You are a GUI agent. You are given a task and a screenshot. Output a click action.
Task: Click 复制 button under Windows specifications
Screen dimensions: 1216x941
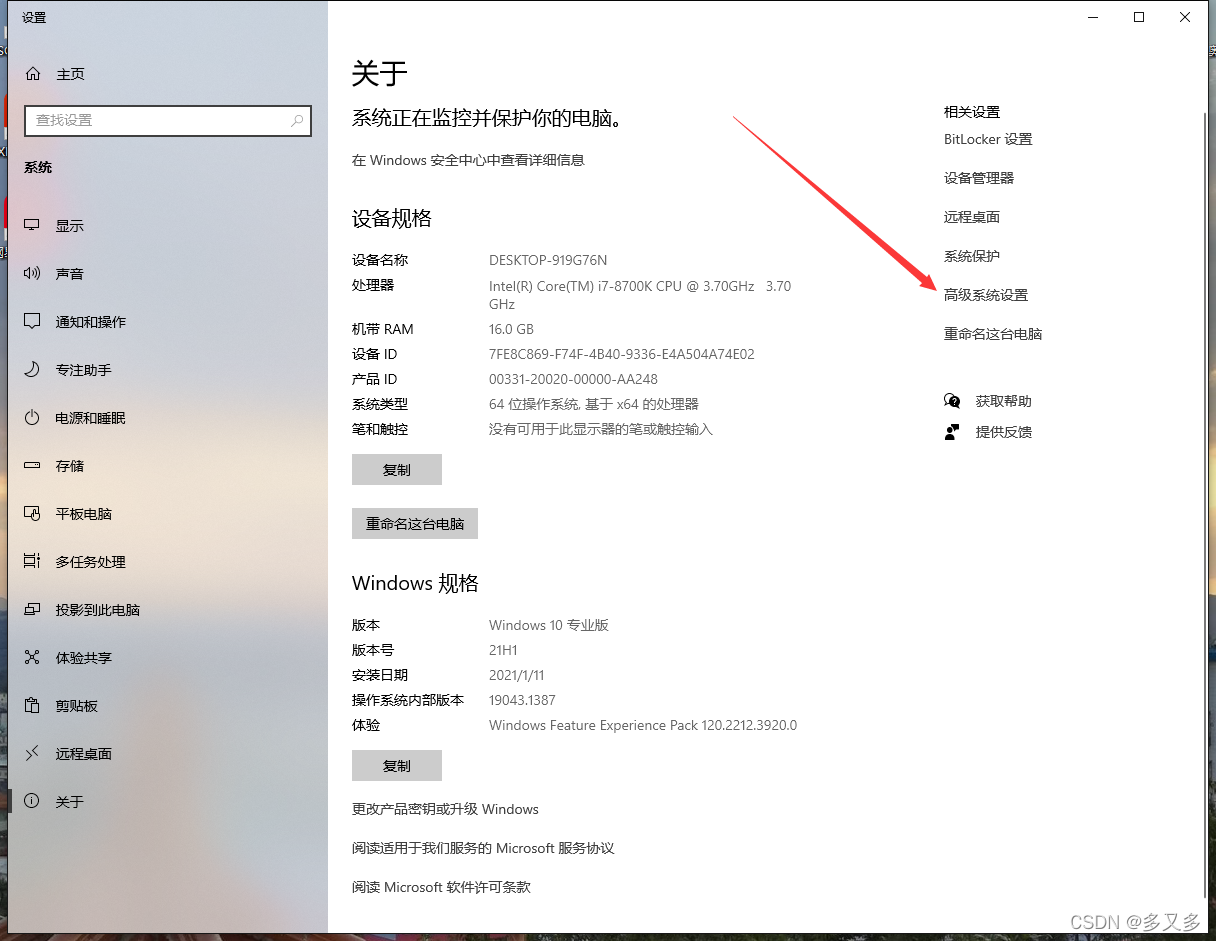(397, 766)
